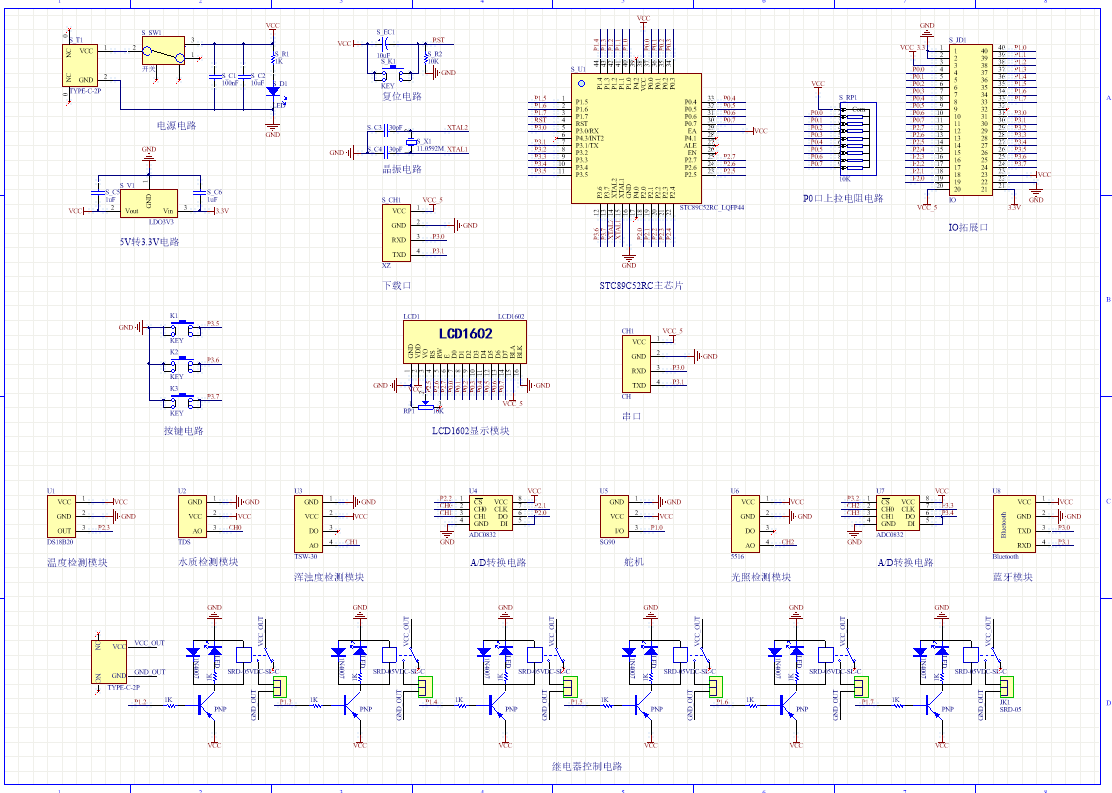Click the S_X1 11.0592M crystal symbol
Viewport: 1112px width, 793px height.
point(411,141)
